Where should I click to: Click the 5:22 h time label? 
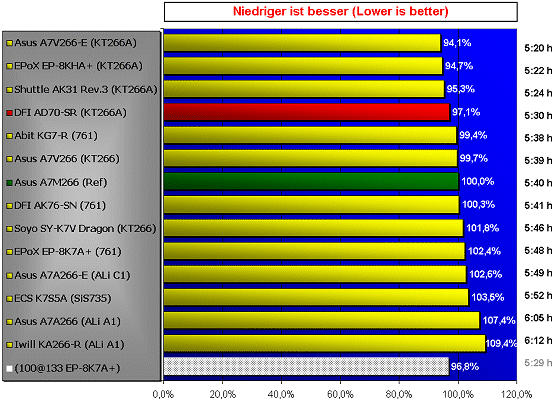[538, 71]
